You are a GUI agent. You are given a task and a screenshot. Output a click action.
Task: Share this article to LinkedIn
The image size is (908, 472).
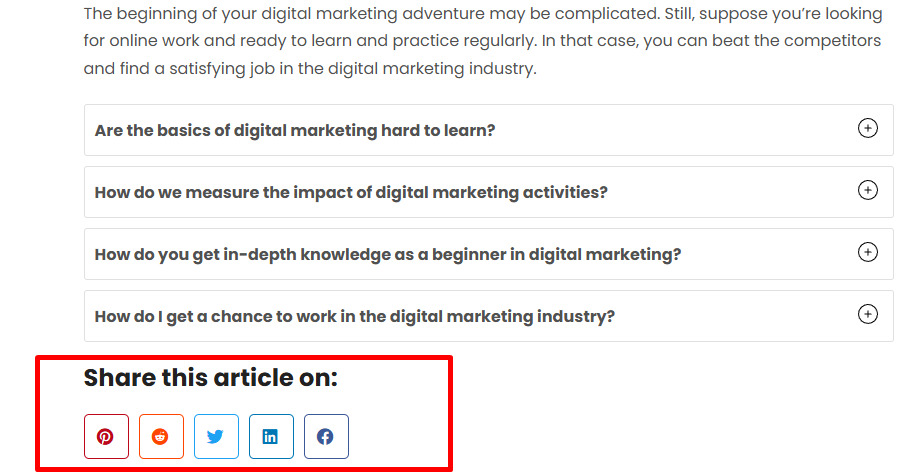[271, 437]
